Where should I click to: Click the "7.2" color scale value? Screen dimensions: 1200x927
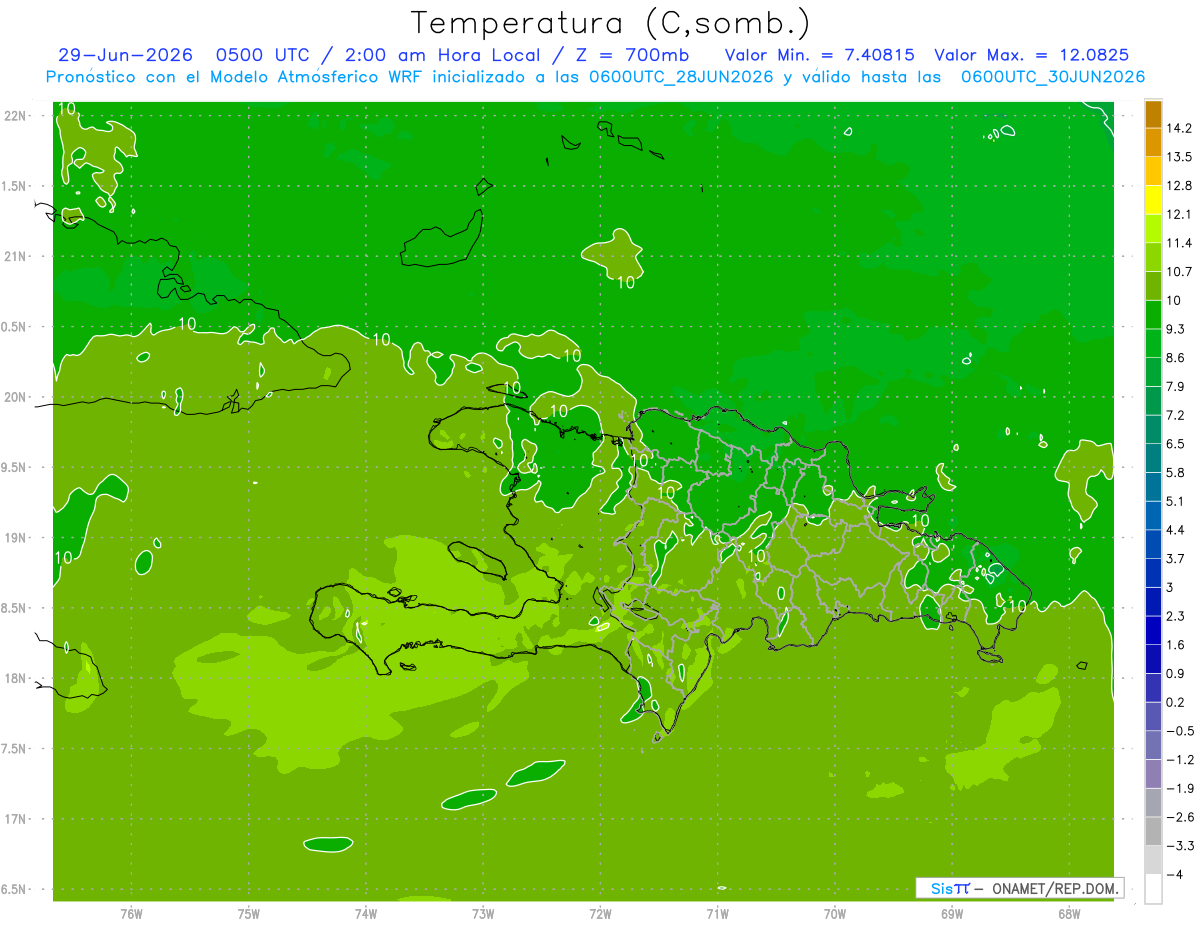coord(1176,416)
